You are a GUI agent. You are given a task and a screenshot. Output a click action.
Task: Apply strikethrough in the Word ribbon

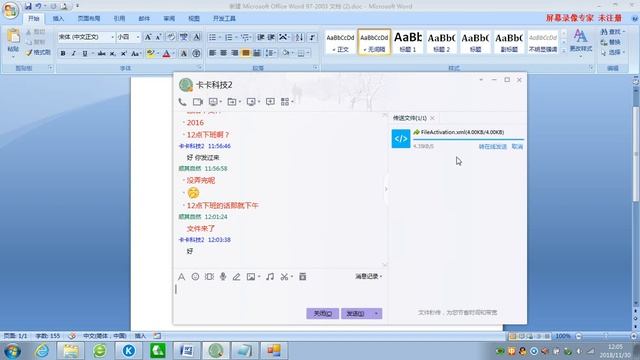[102, 53]
